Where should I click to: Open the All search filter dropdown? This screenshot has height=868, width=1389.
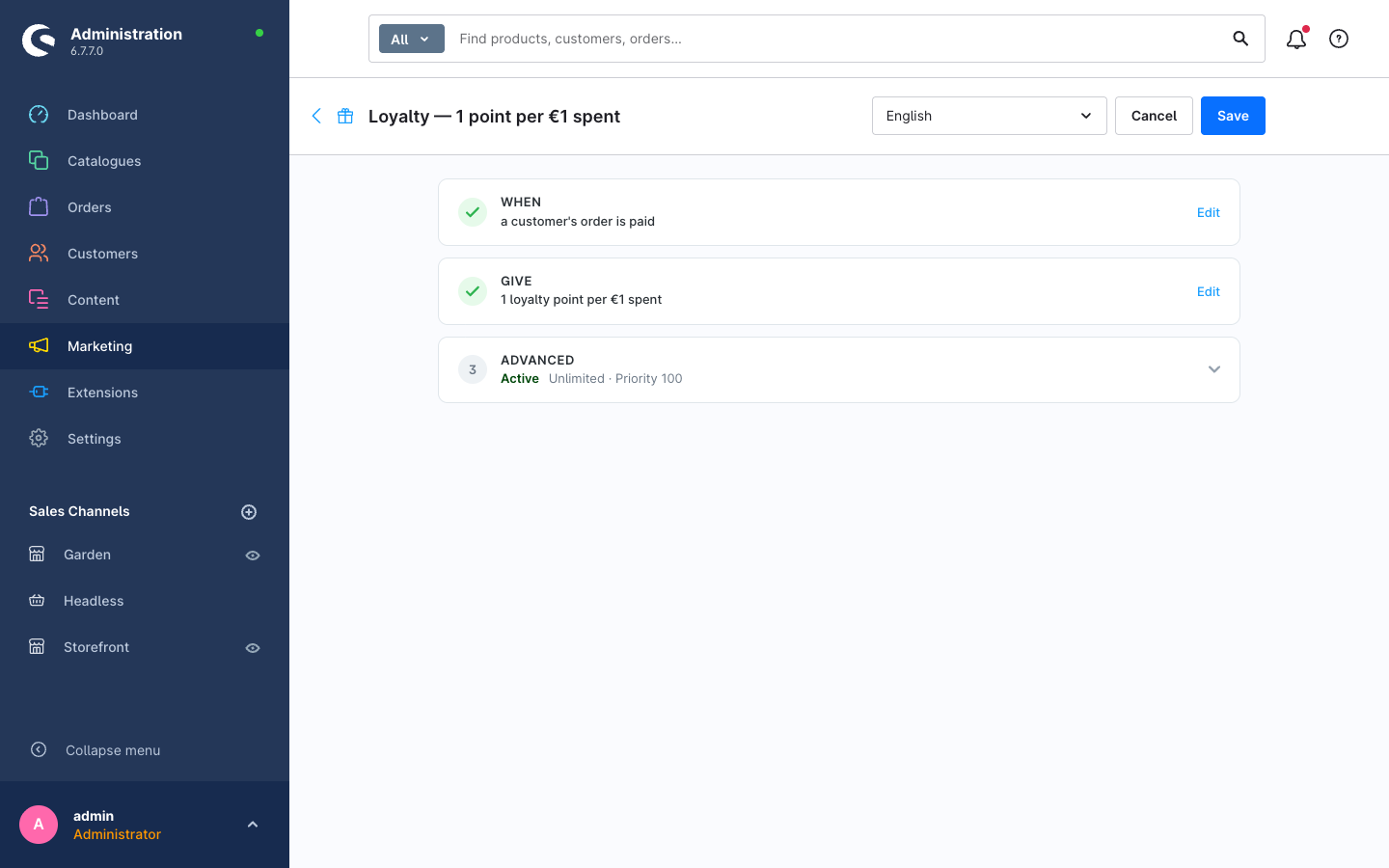coord(412,39)
